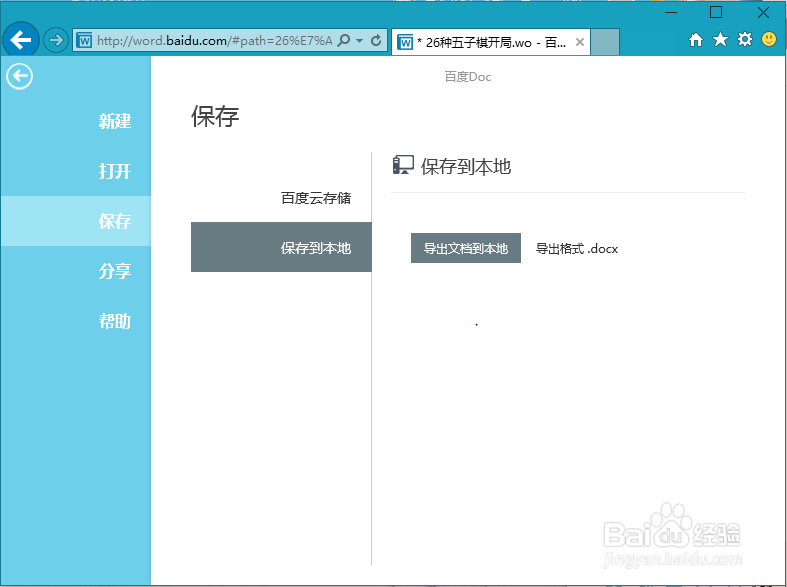Click the refresh page icon
The image size is (787, 587).
pos(376,40)
